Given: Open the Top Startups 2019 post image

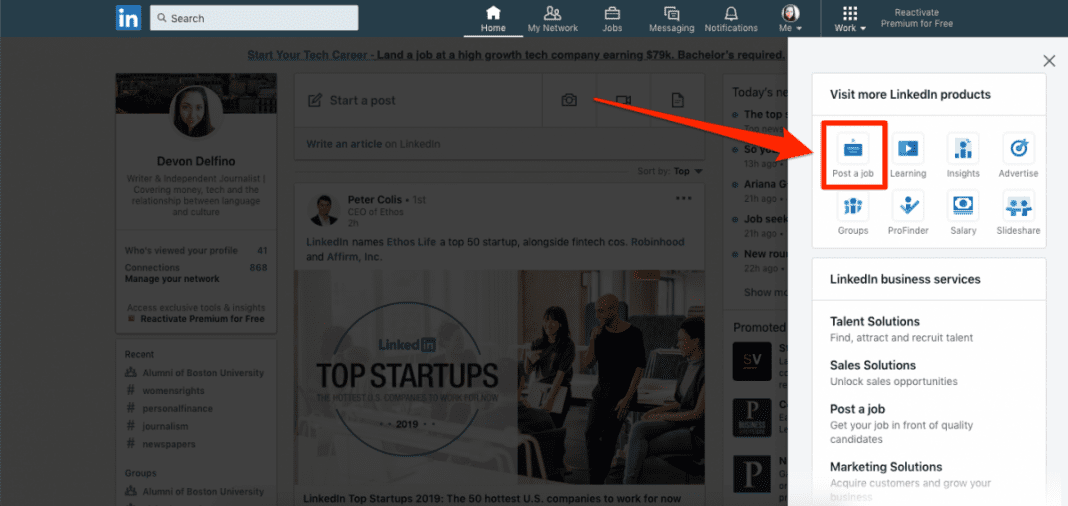Looking at the screenshot, I should coord(499,377).
